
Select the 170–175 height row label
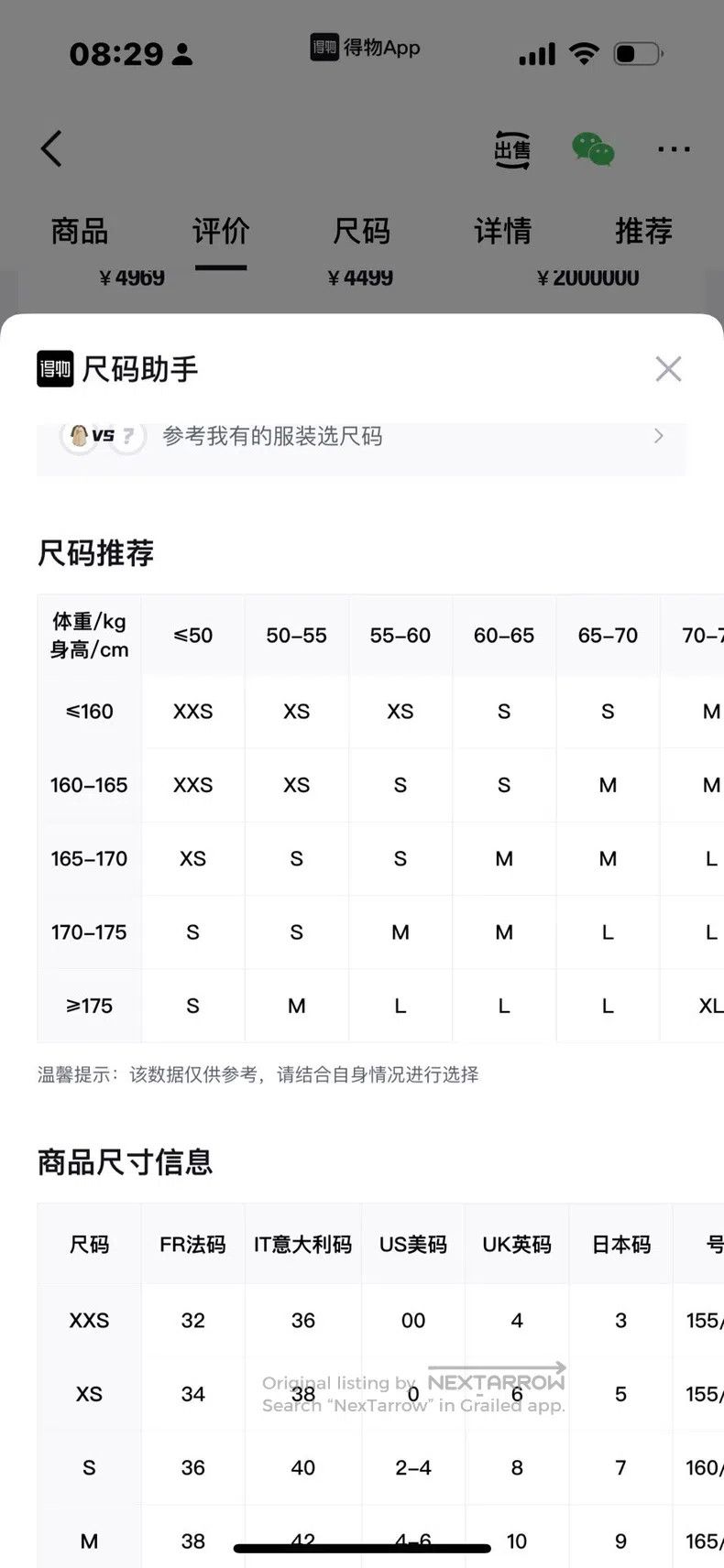click(89, 932)
